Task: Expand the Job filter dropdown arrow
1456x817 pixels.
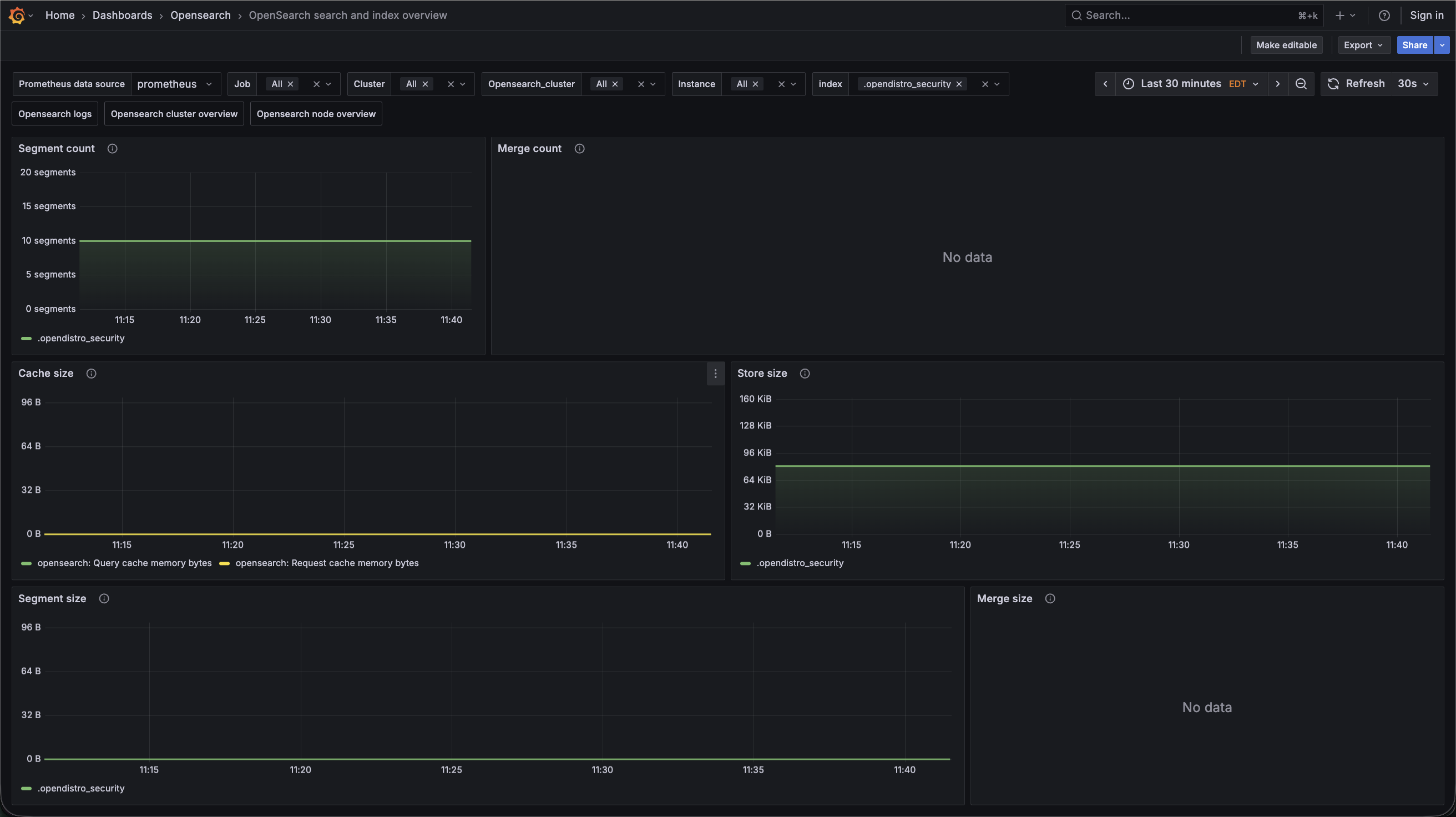Action: pos(328,84)
